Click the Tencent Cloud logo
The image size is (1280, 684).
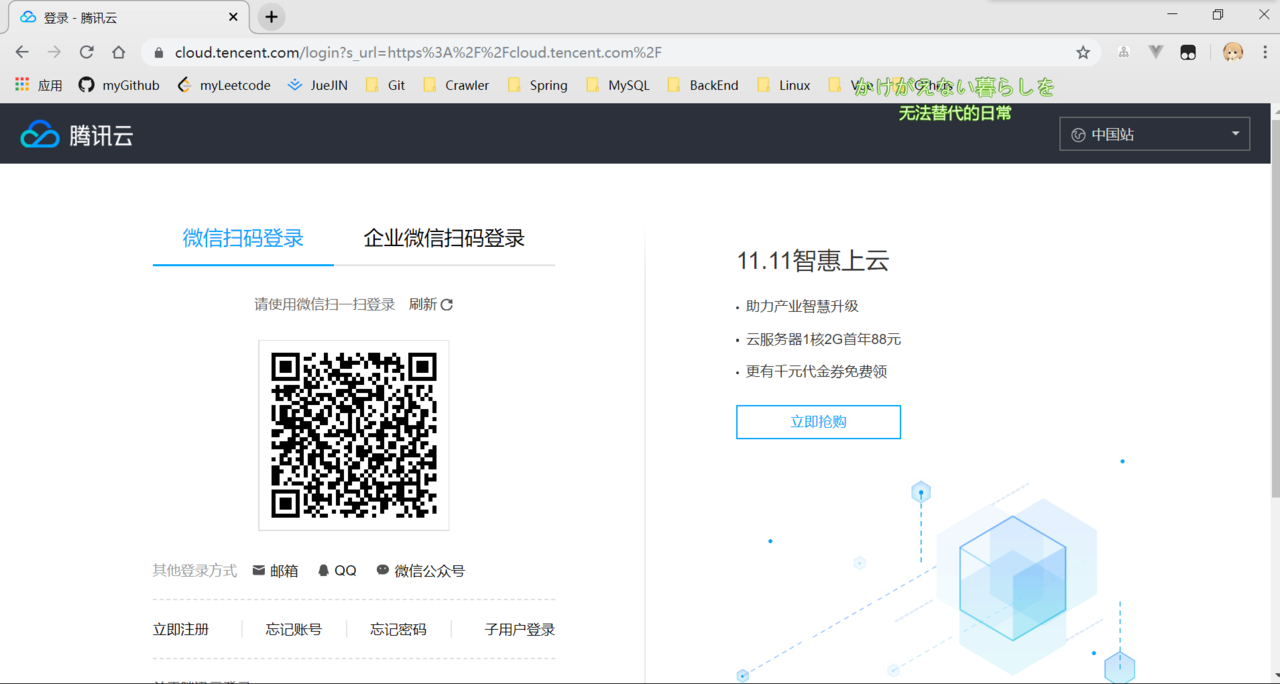(77, 134)
